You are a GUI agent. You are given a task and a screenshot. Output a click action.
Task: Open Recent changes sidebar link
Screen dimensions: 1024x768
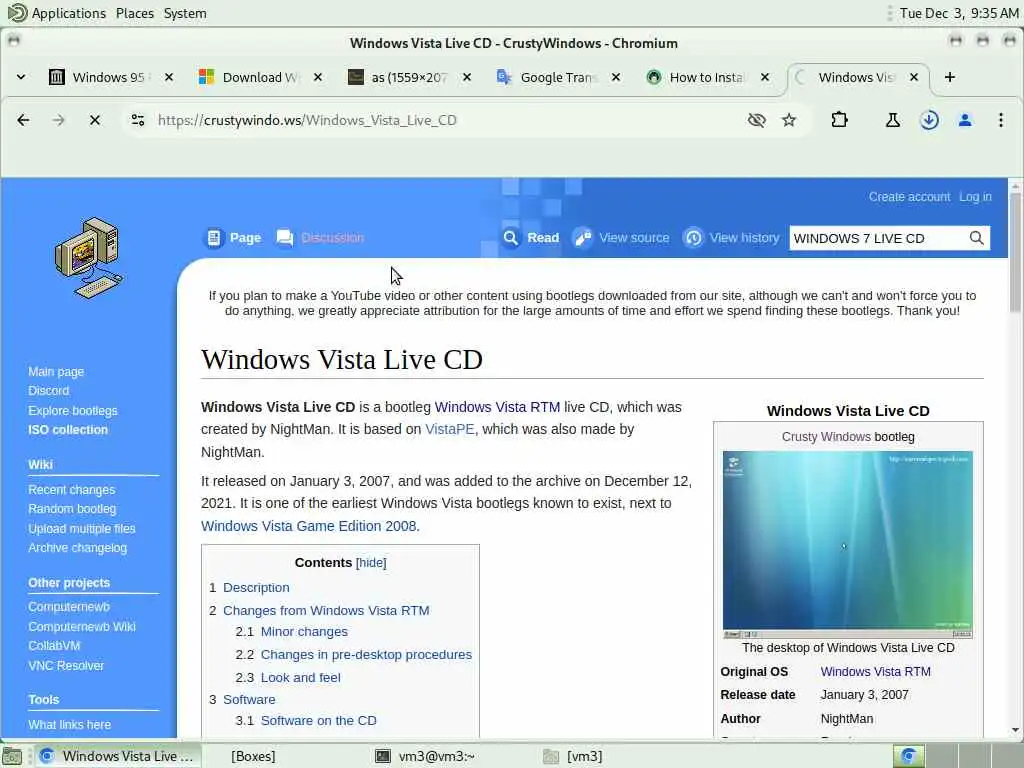pos(71,490)
